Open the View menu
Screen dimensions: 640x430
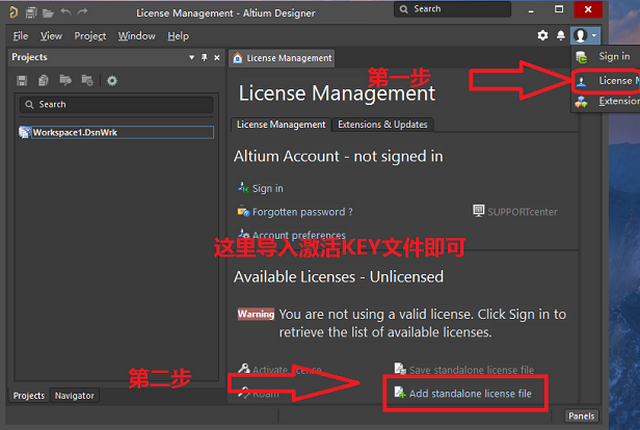(x=51, y=36)
